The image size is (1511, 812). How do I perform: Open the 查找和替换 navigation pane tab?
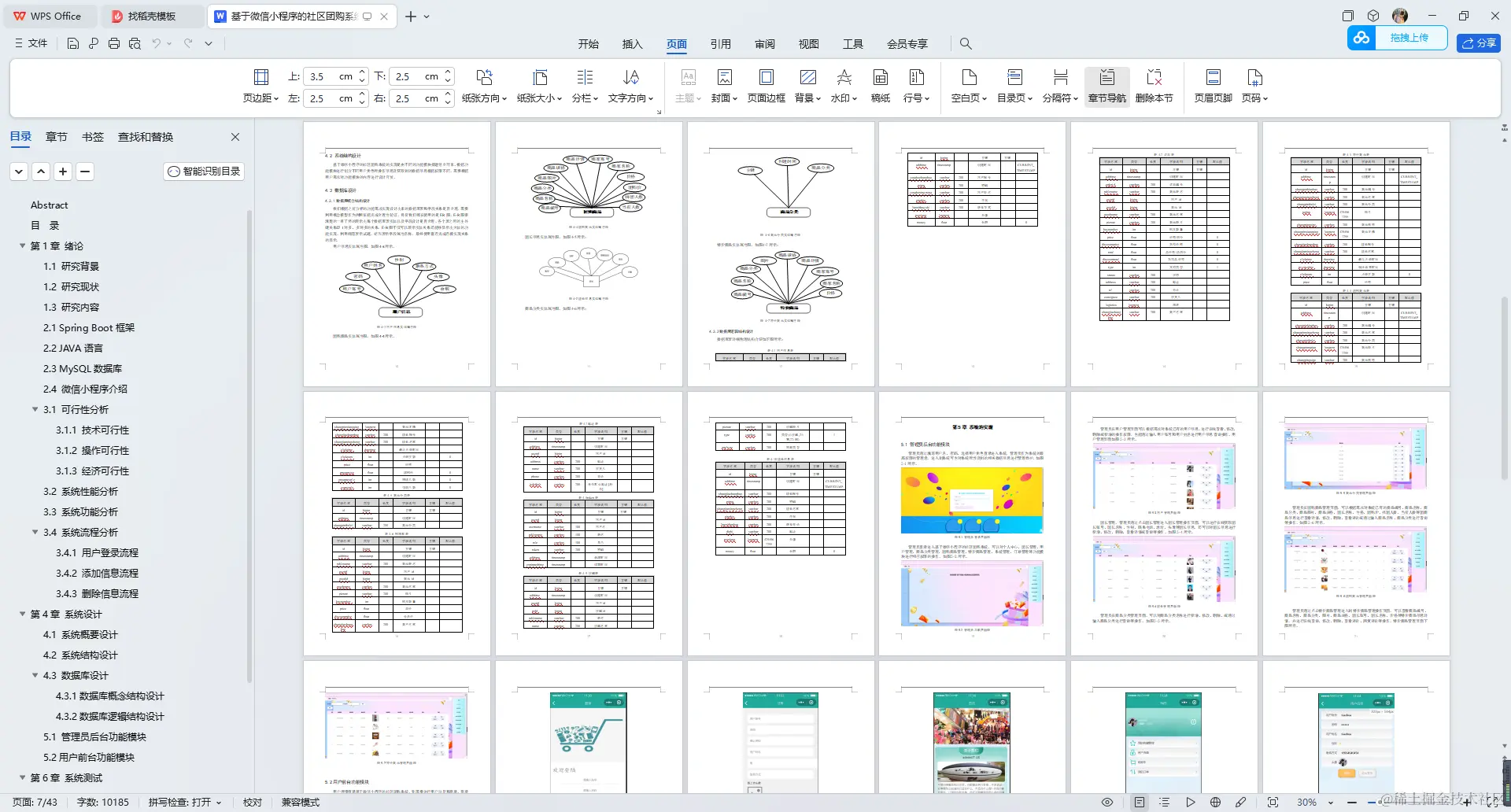click(146, 137)
